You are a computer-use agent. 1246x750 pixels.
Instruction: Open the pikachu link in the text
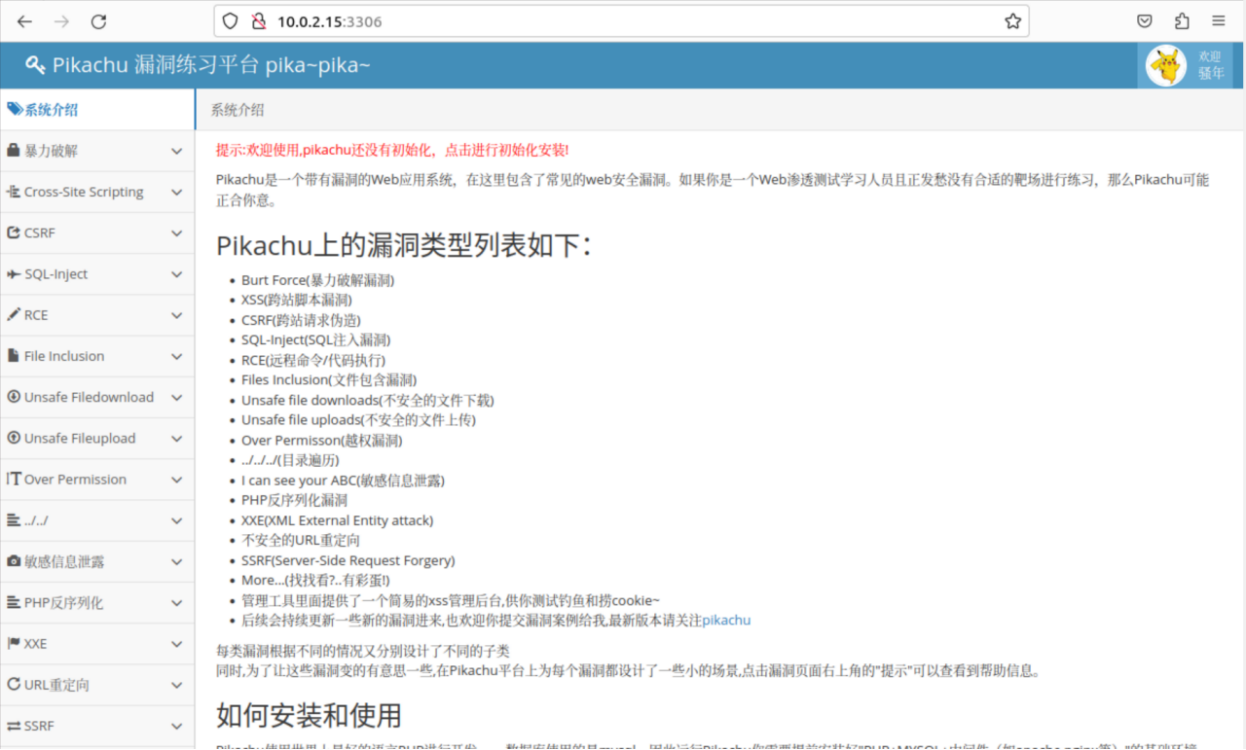click(725, 619)
